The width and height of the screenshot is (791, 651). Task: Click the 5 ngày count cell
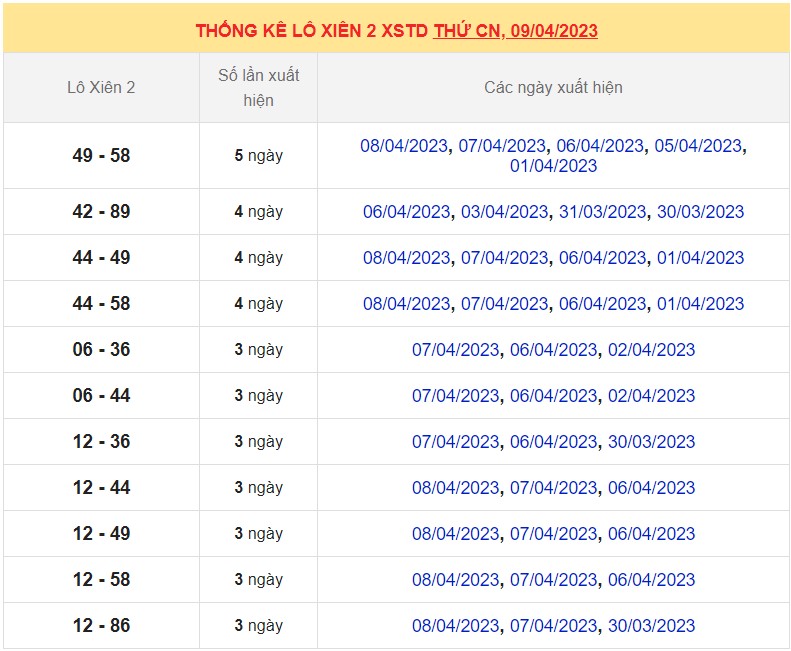point(258,156)
